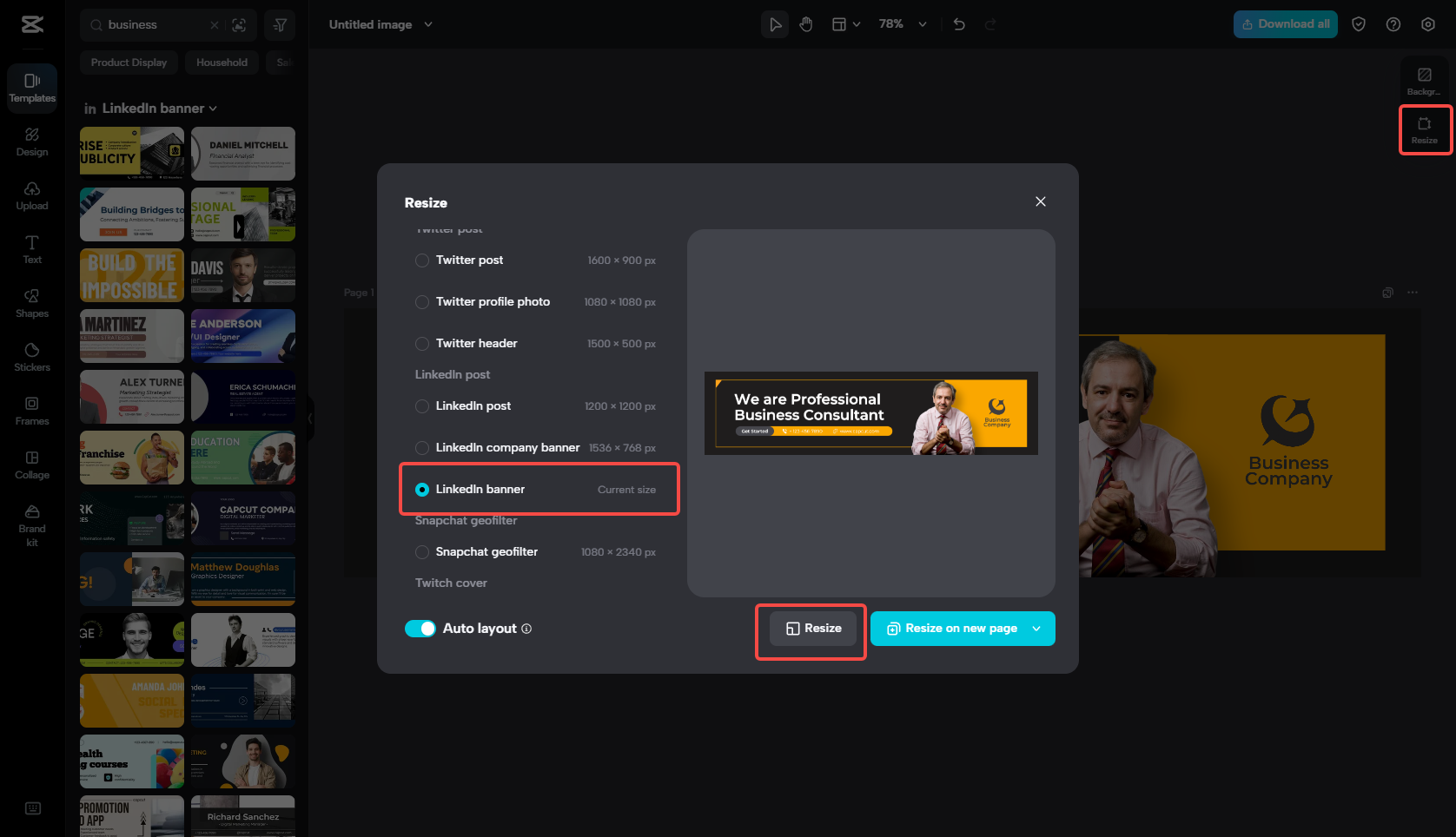Select the LinkedIn post size option

421,405
